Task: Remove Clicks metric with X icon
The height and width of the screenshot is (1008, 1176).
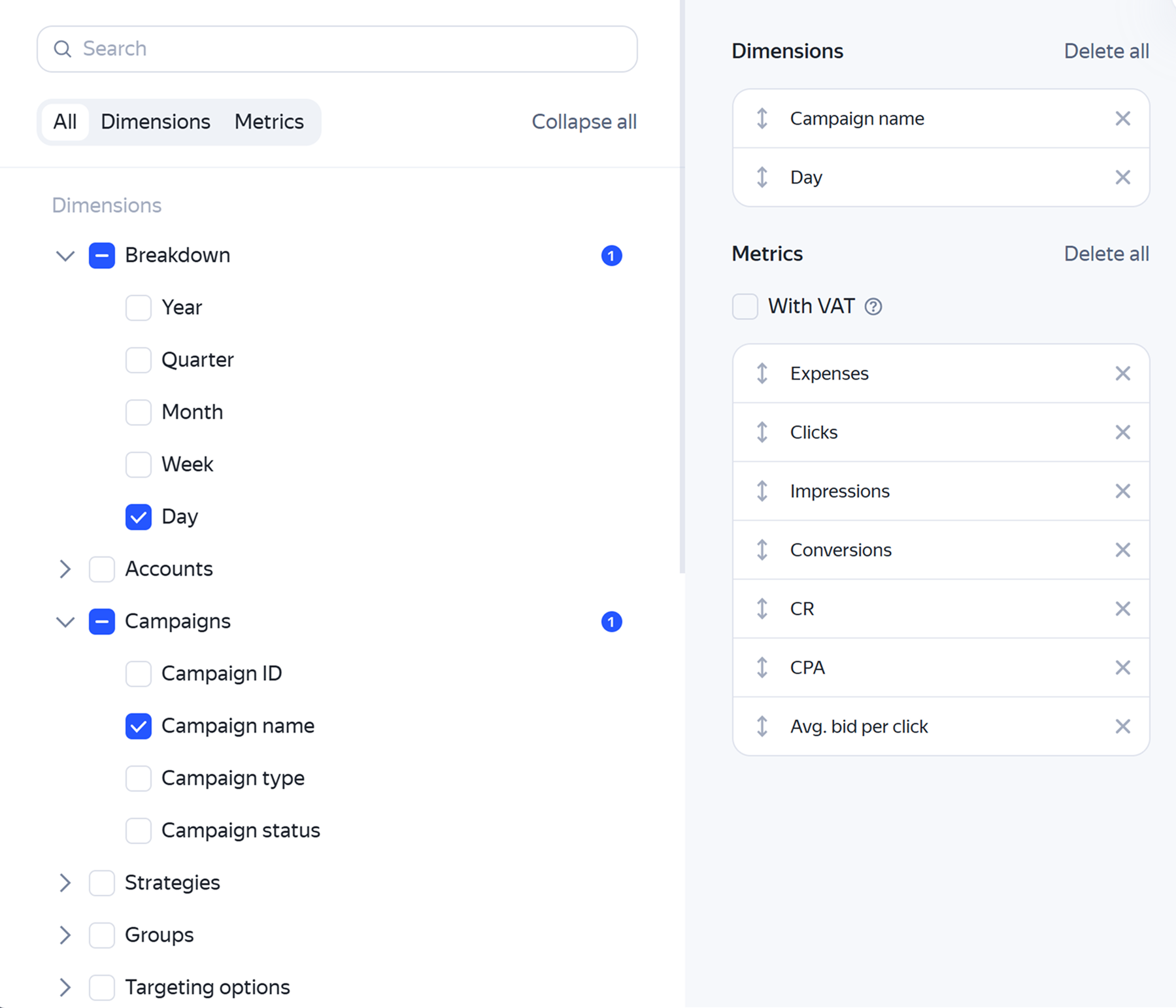Action: point(1122,432)
